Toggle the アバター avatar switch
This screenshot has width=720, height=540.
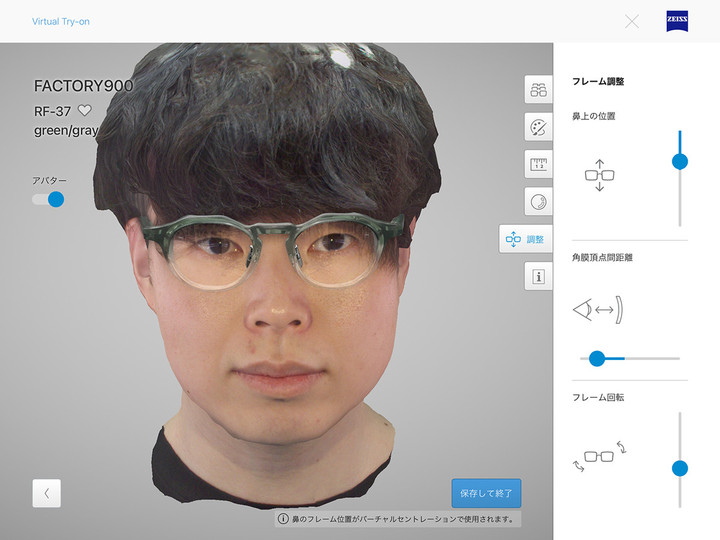(x=48, y=199)
